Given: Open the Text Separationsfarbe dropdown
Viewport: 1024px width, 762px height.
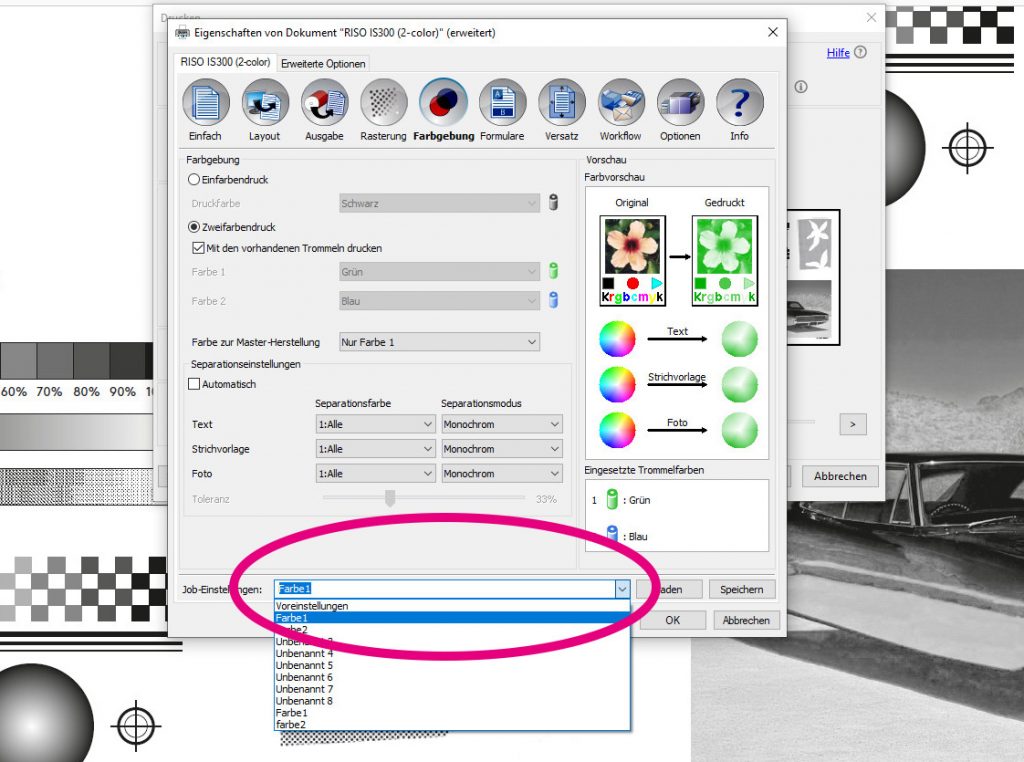Looking at the screenshot, I should pos(375,424).
